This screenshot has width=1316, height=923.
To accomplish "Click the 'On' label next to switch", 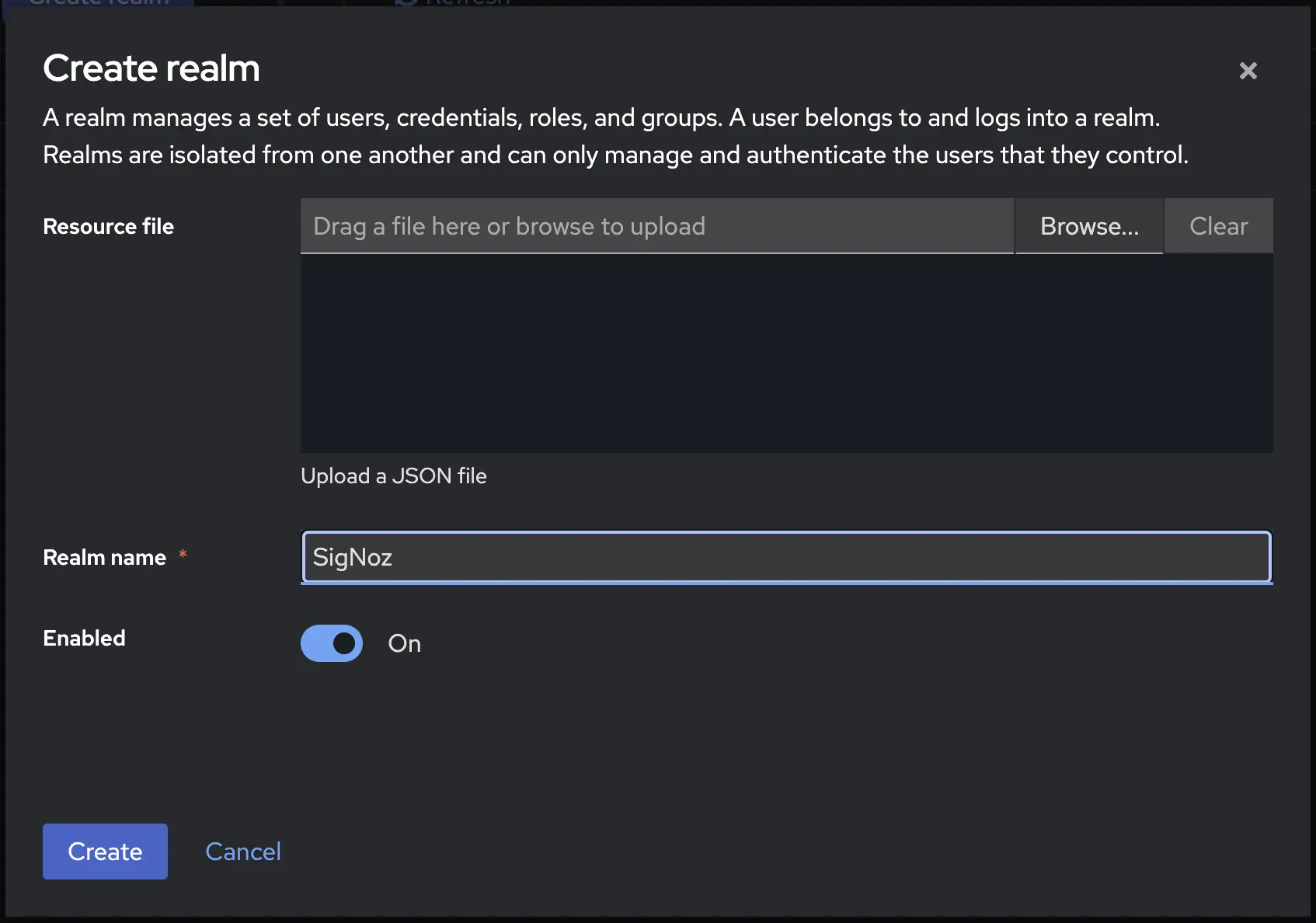I will (x=404, y=643).
